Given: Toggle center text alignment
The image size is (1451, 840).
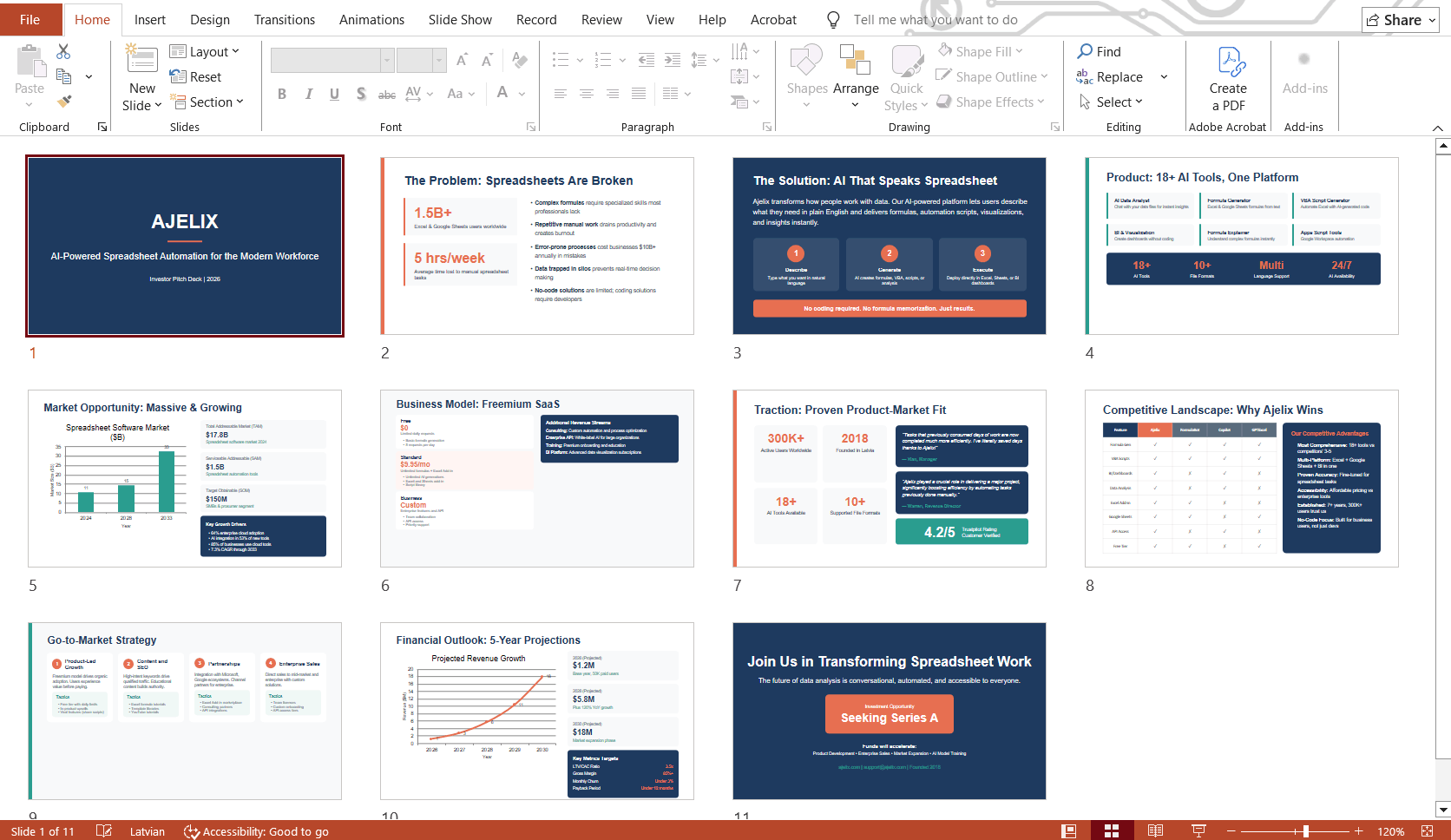Looking at the screenshot, I should (x=587, y=95).
